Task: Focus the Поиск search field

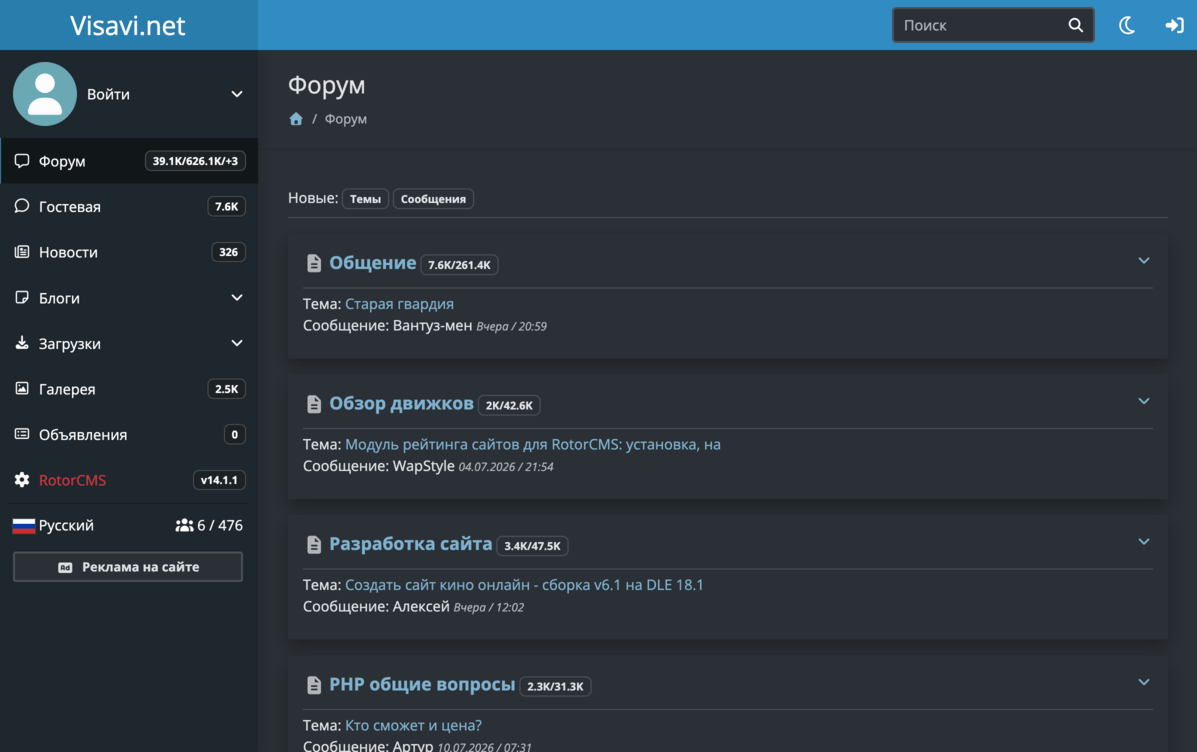Action: tap(981, 25)
